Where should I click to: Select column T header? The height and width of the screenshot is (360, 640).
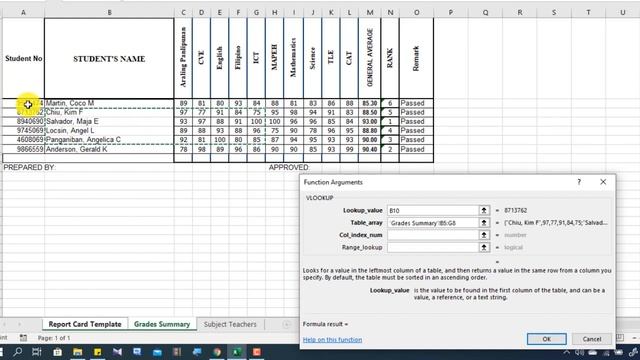point(588,13)
